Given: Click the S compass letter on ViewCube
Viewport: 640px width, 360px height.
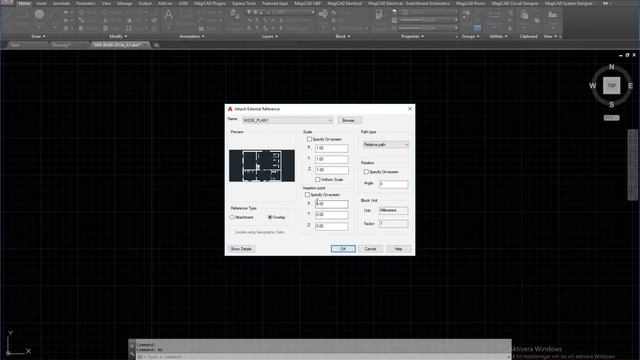Looking at the screenshot, I should click(x=611, y=105).
